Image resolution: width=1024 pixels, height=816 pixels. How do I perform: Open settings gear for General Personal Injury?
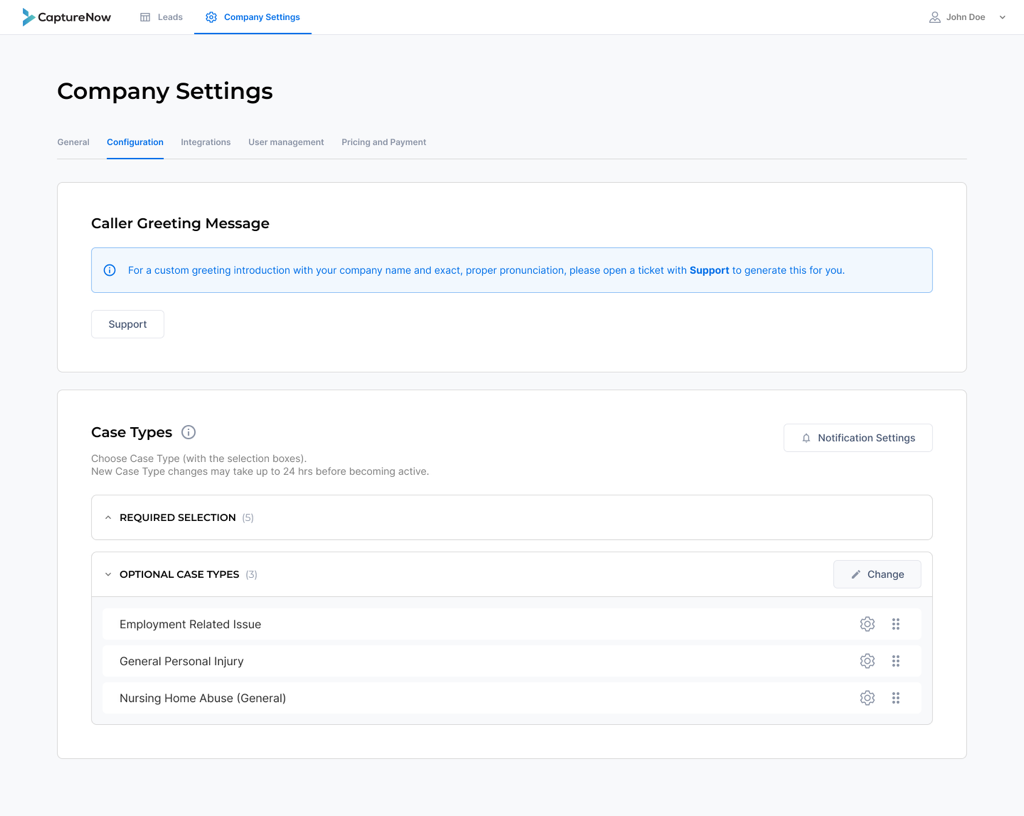click(x=867, y=661)
